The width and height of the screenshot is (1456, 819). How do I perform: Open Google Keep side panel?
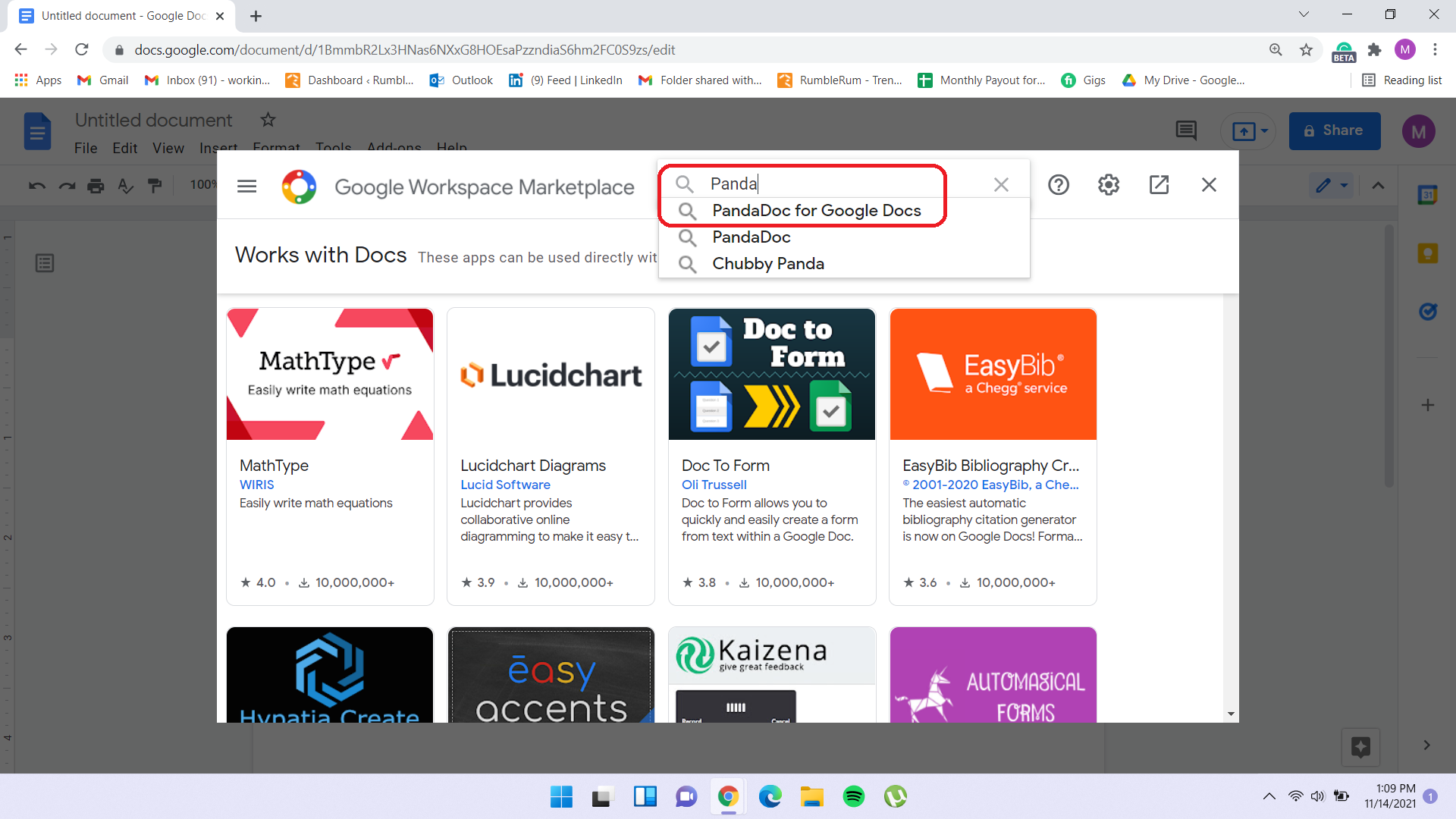pyautogui.click(x=1427, y=253)
